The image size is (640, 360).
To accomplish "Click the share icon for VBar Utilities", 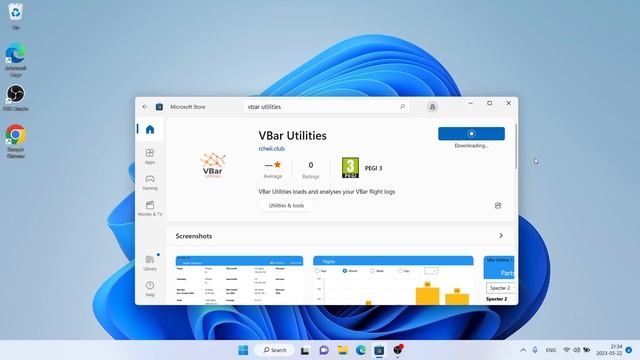I will [x=498, y=205].
